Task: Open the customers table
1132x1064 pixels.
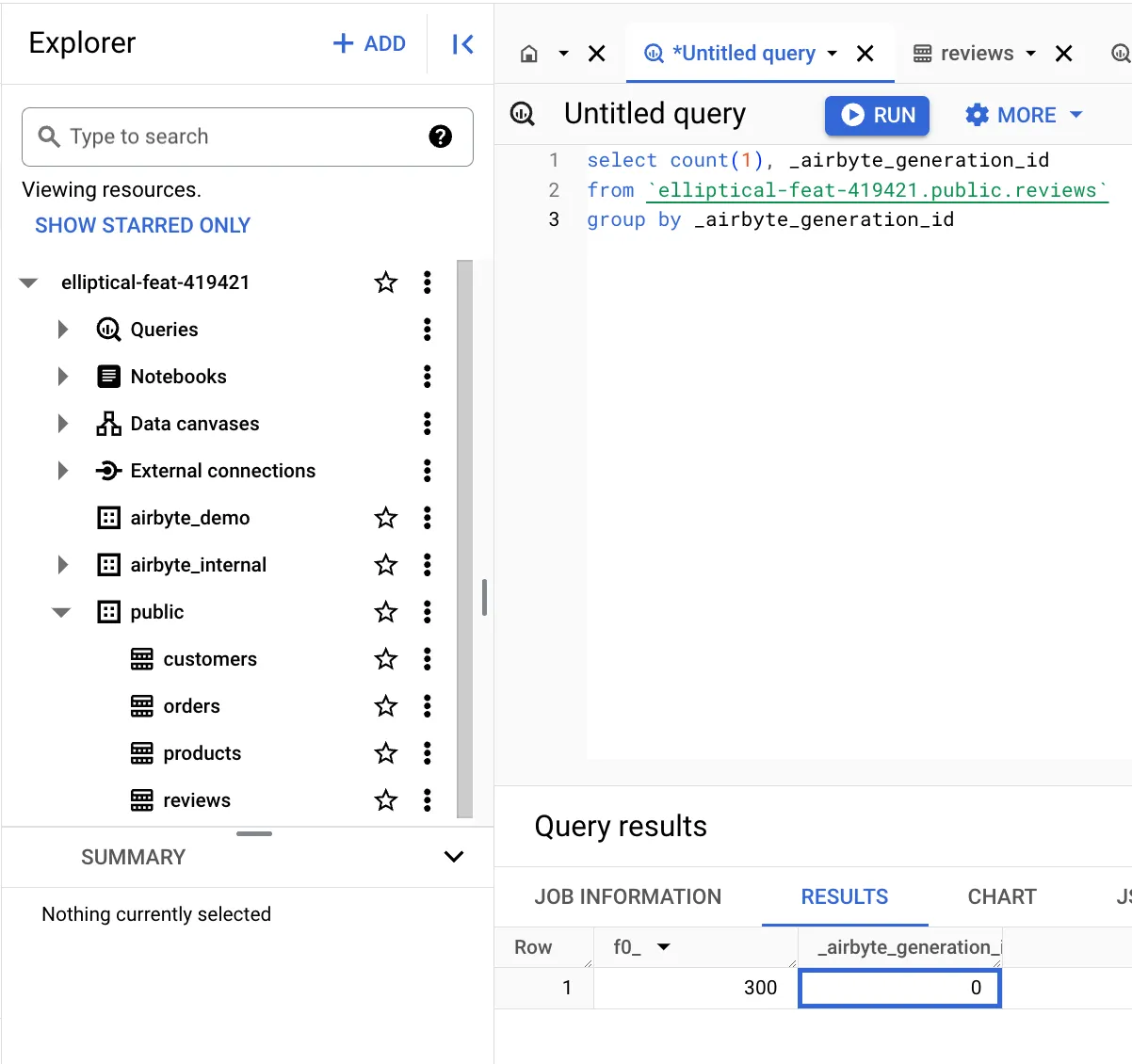Action: click(210, 659)
